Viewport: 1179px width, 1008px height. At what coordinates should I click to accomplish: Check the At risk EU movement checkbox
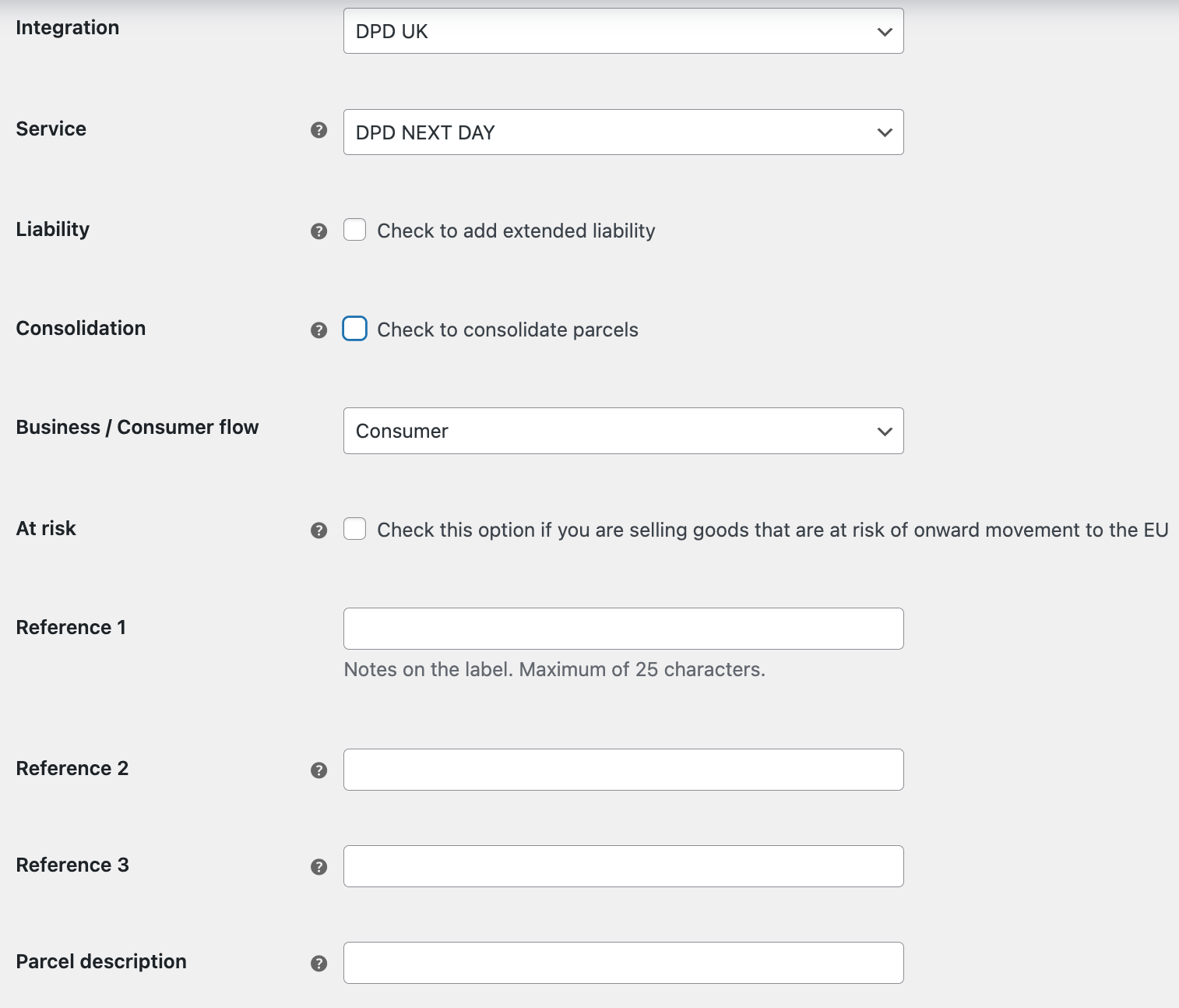(x=355, y=529)
